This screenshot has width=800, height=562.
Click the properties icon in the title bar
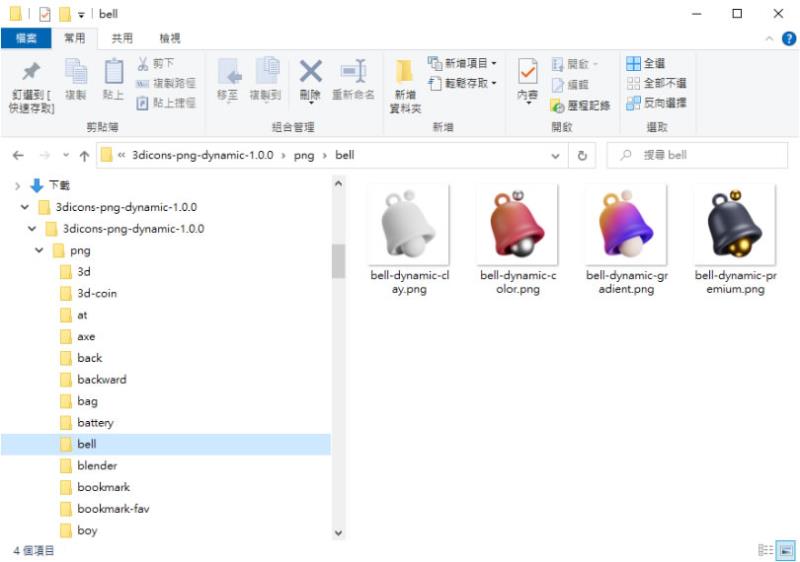click(x=45, y=14)
